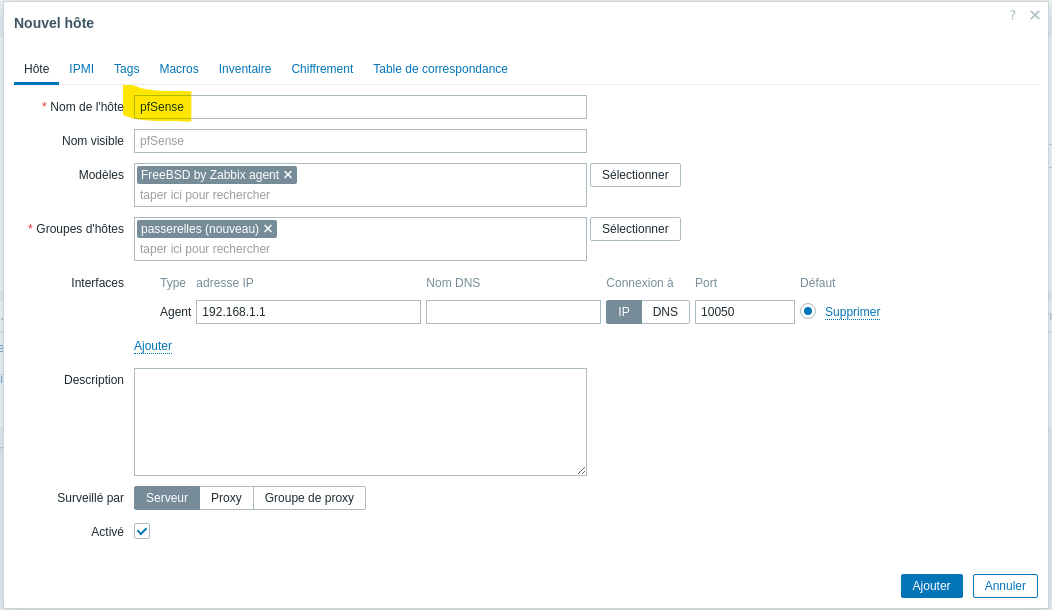Image resolution: width=1052 pixels, height=610 pixels.
Task: Go to the Macros tab
Action: click(178, 68)
